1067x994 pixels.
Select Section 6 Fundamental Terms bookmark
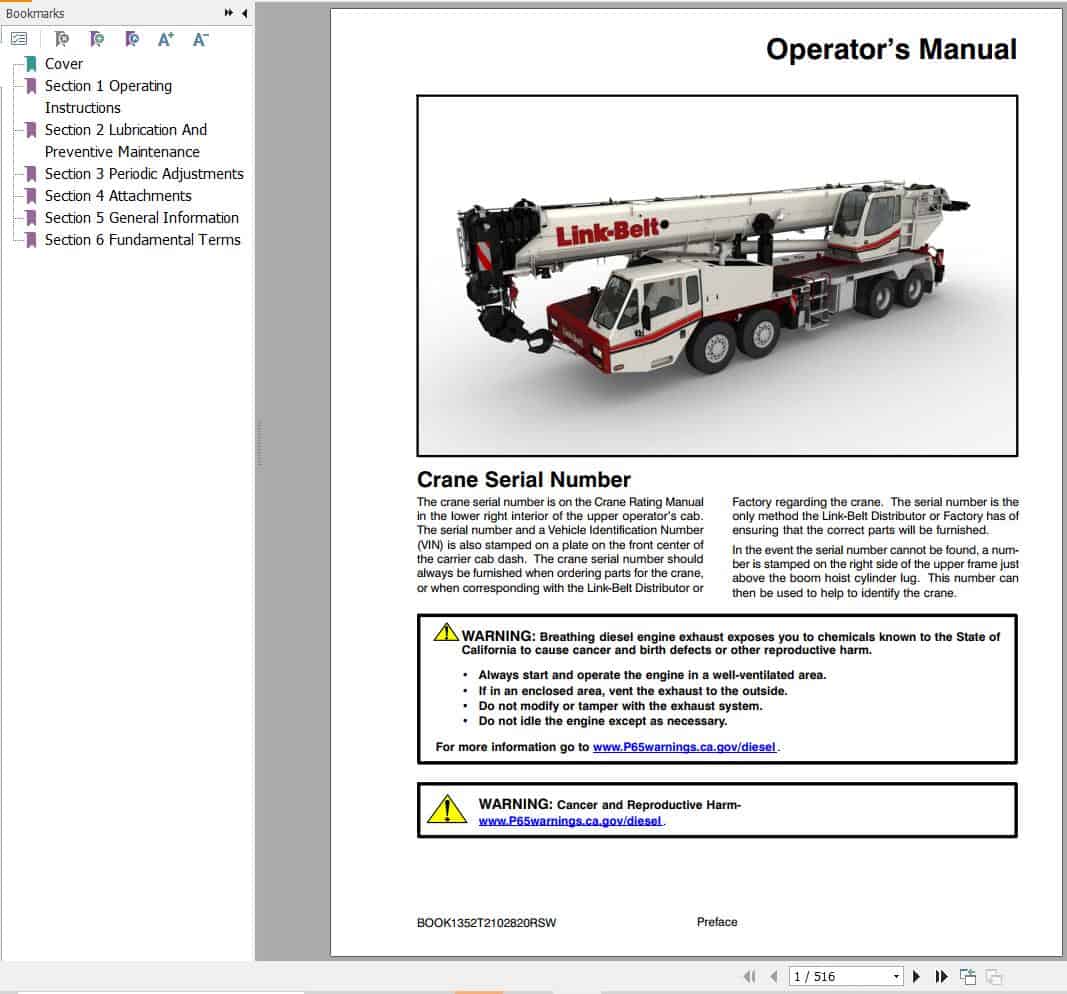[x=142, y=239]
